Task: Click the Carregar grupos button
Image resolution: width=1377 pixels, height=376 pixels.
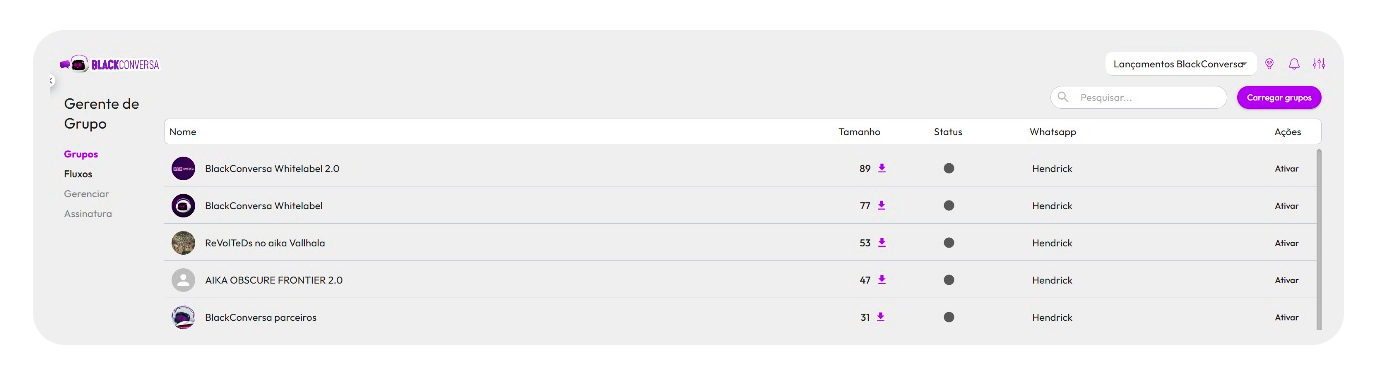Action: tap(1279, 98)
